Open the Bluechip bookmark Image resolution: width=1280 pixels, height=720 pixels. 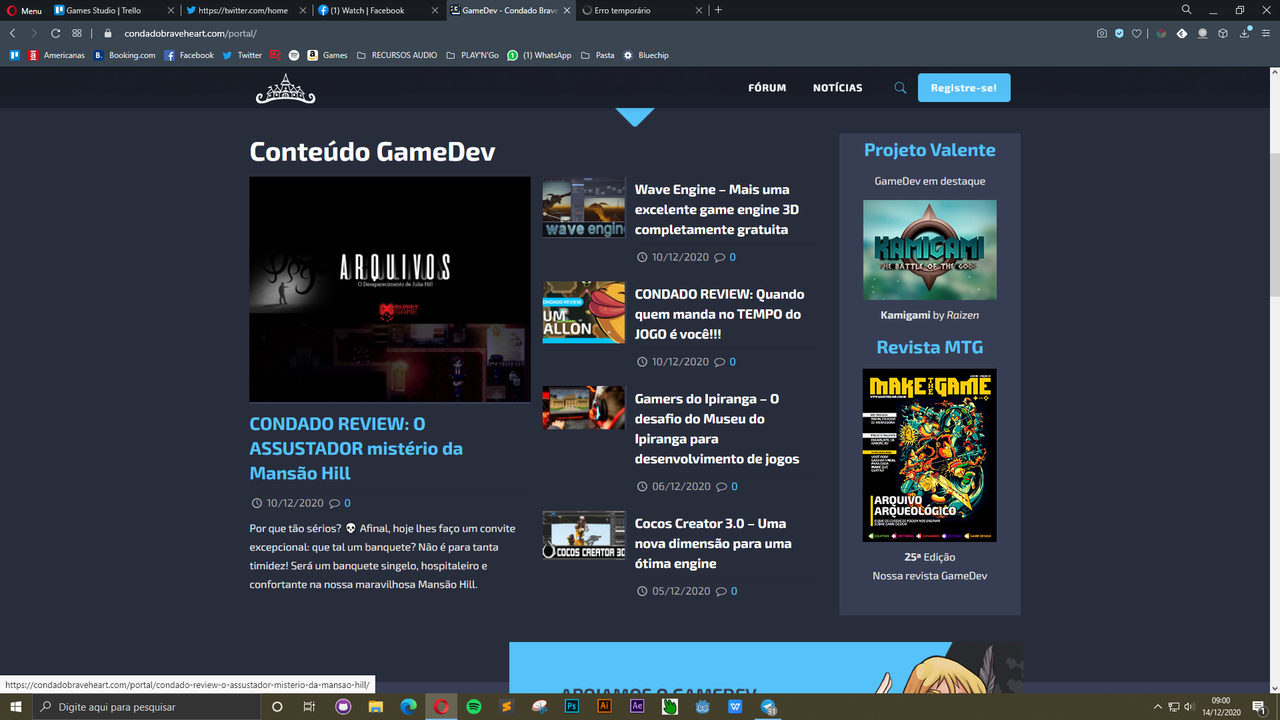[x=646, y=55]
